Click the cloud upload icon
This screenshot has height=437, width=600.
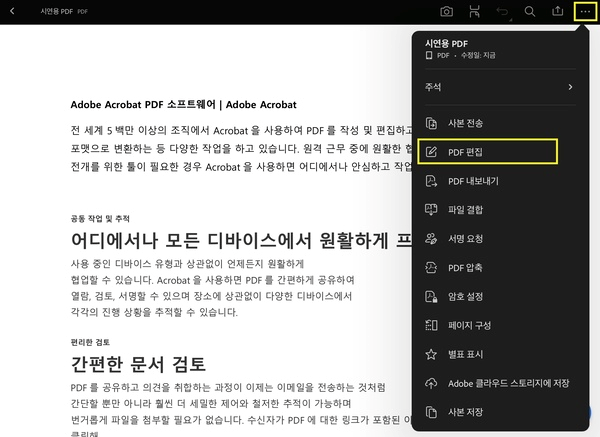(431, 383)
